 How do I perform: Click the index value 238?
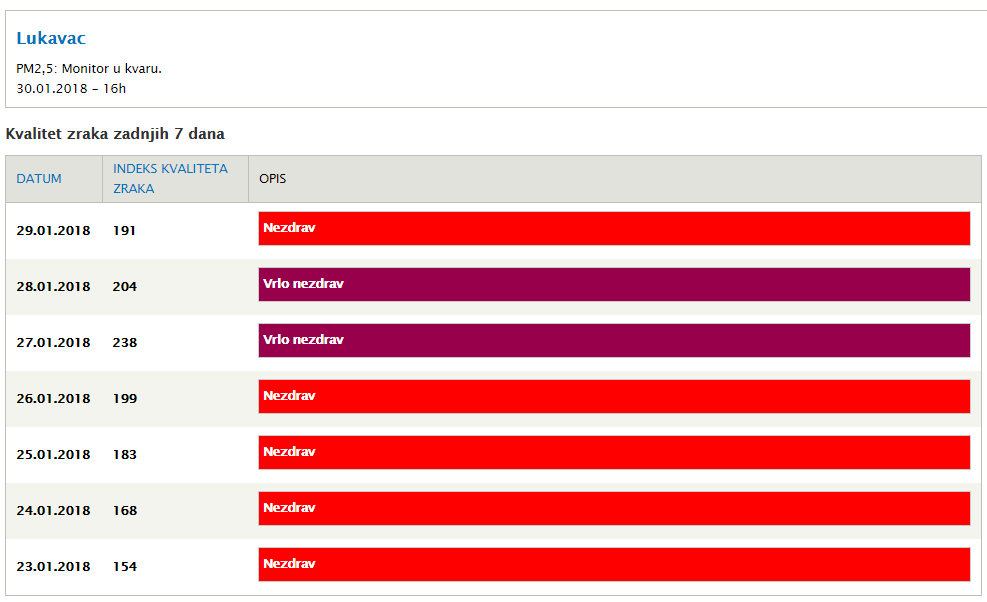(x=125, y=342)
